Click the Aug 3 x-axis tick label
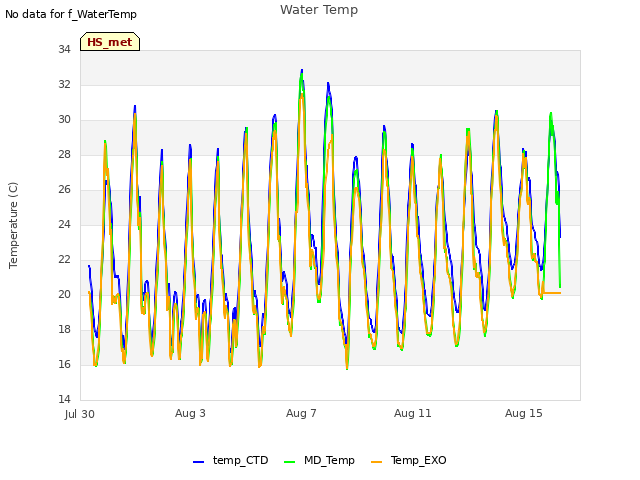Screen dimensions: 640x480 click(190, 413)
